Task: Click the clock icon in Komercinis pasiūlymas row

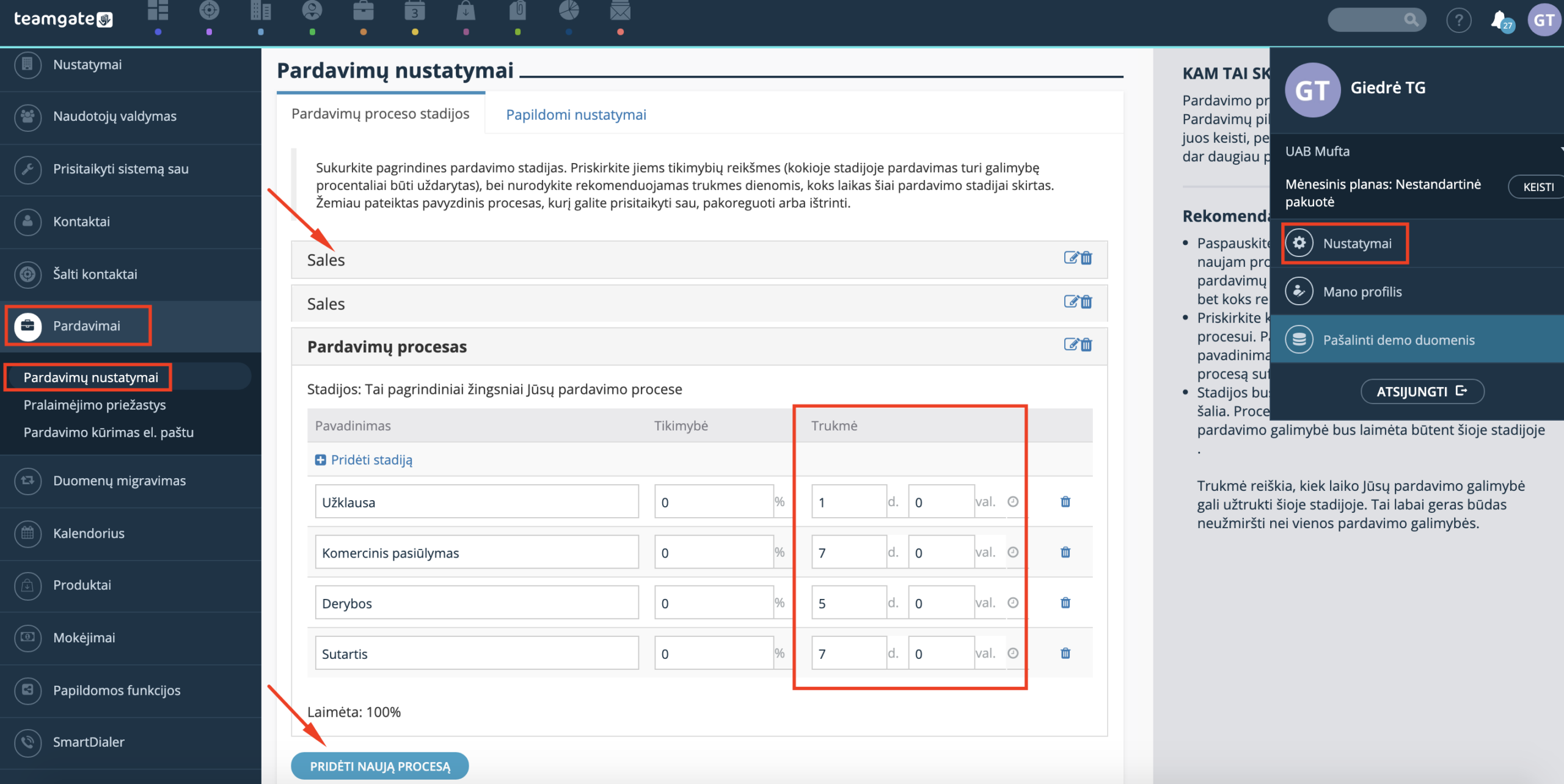Action: click(1013, 552)
